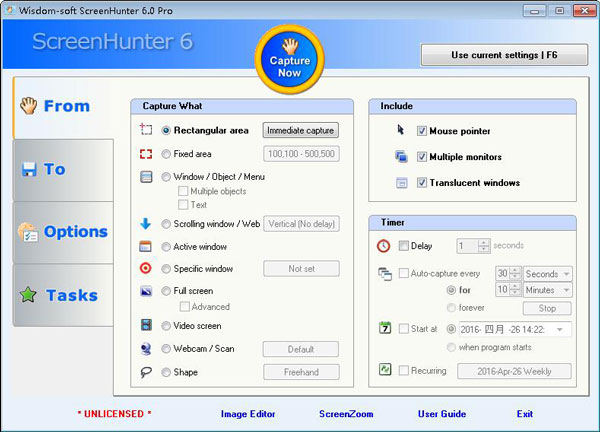Select Video screen radio button
Screen dimensions: 600x432
point(166,326)
